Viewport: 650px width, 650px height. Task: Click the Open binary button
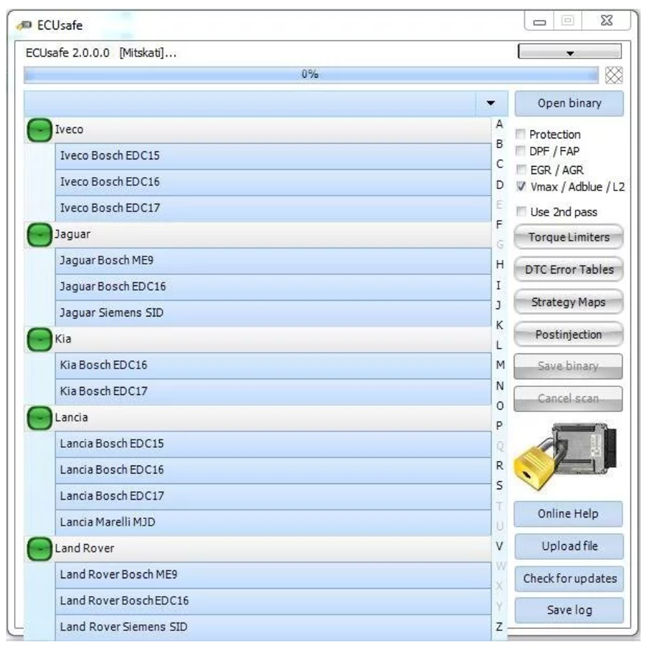(x=569, y=103)
